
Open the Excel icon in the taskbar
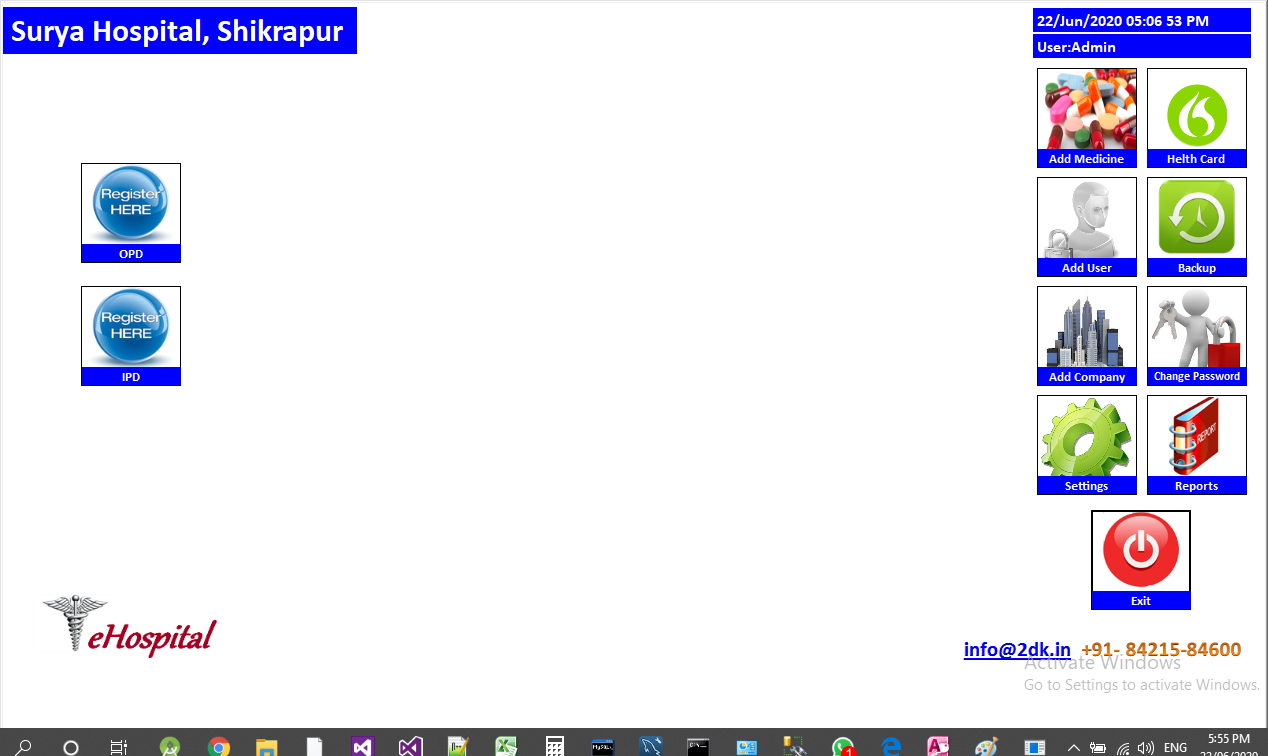[x=507, y=746]
